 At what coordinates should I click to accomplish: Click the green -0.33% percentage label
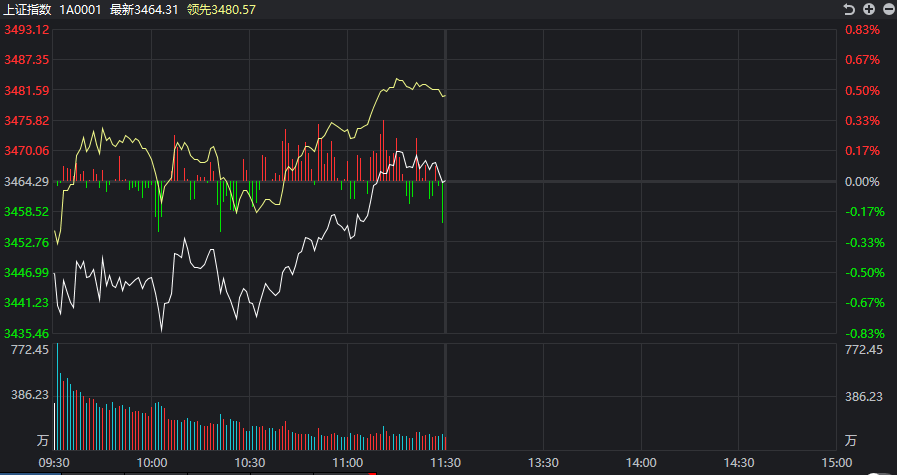864,242
